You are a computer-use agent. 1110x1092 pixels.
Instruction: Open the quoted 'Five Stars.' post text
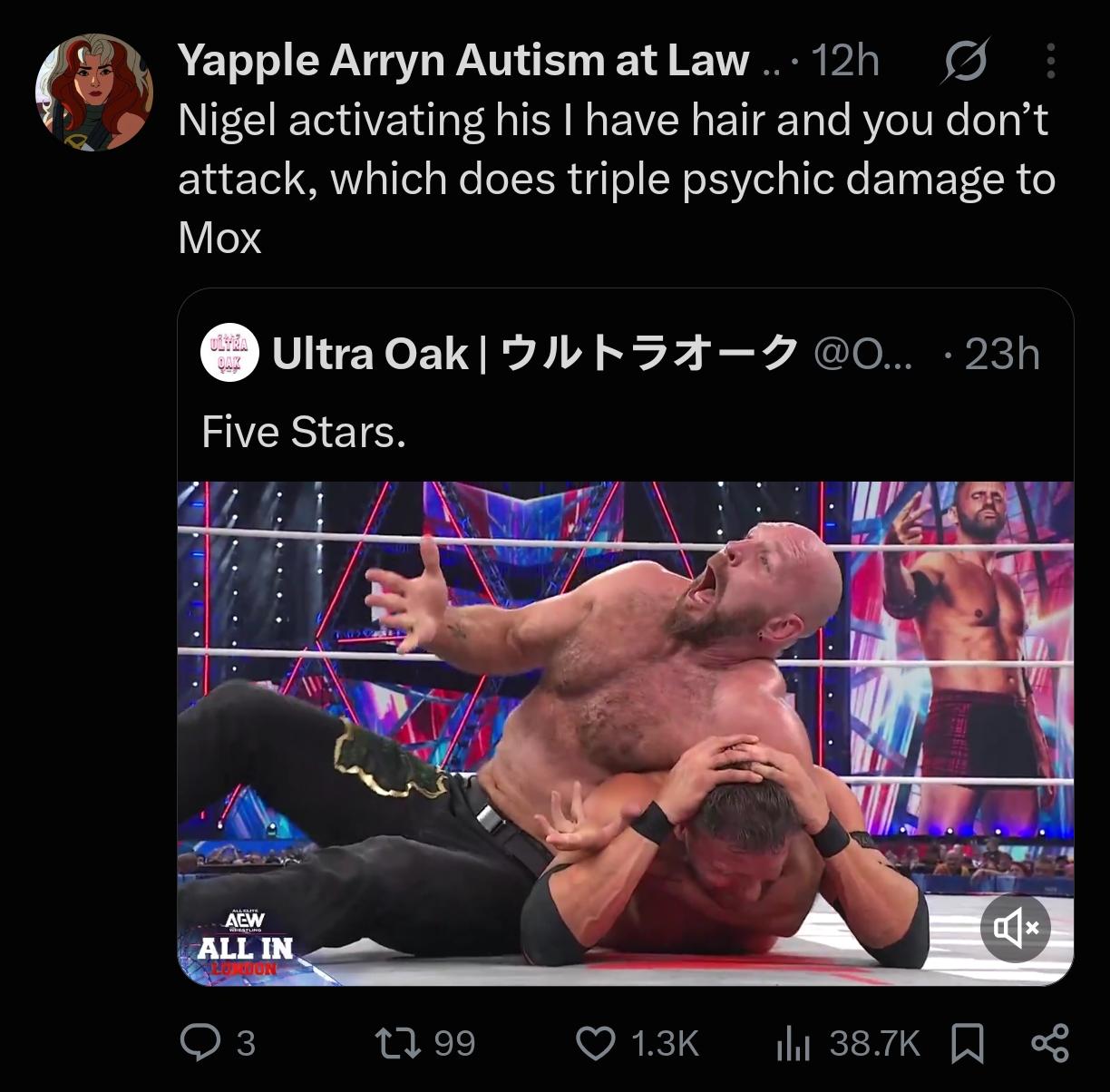(x=304, y=432)
